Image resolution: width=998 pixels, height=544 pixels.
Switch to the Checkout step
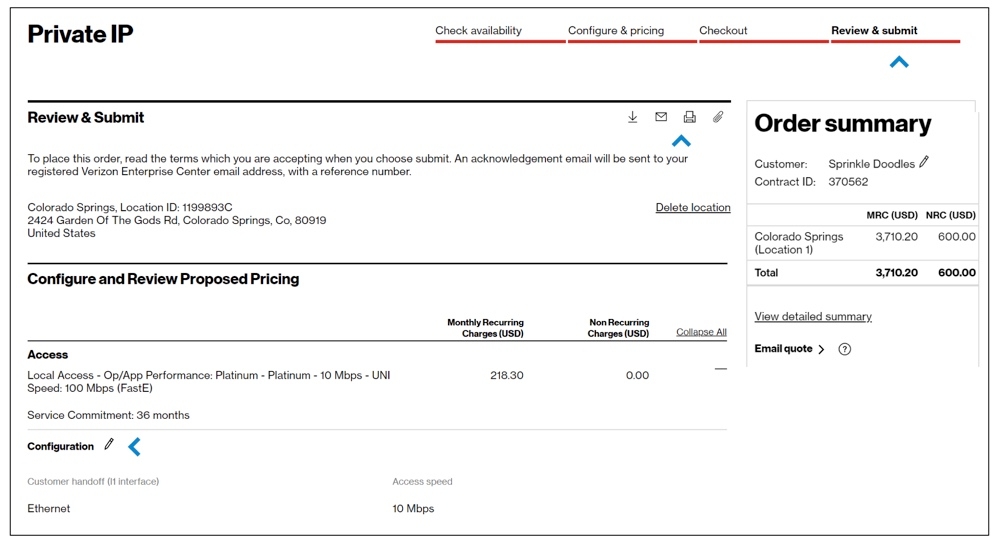coord(723,31)
